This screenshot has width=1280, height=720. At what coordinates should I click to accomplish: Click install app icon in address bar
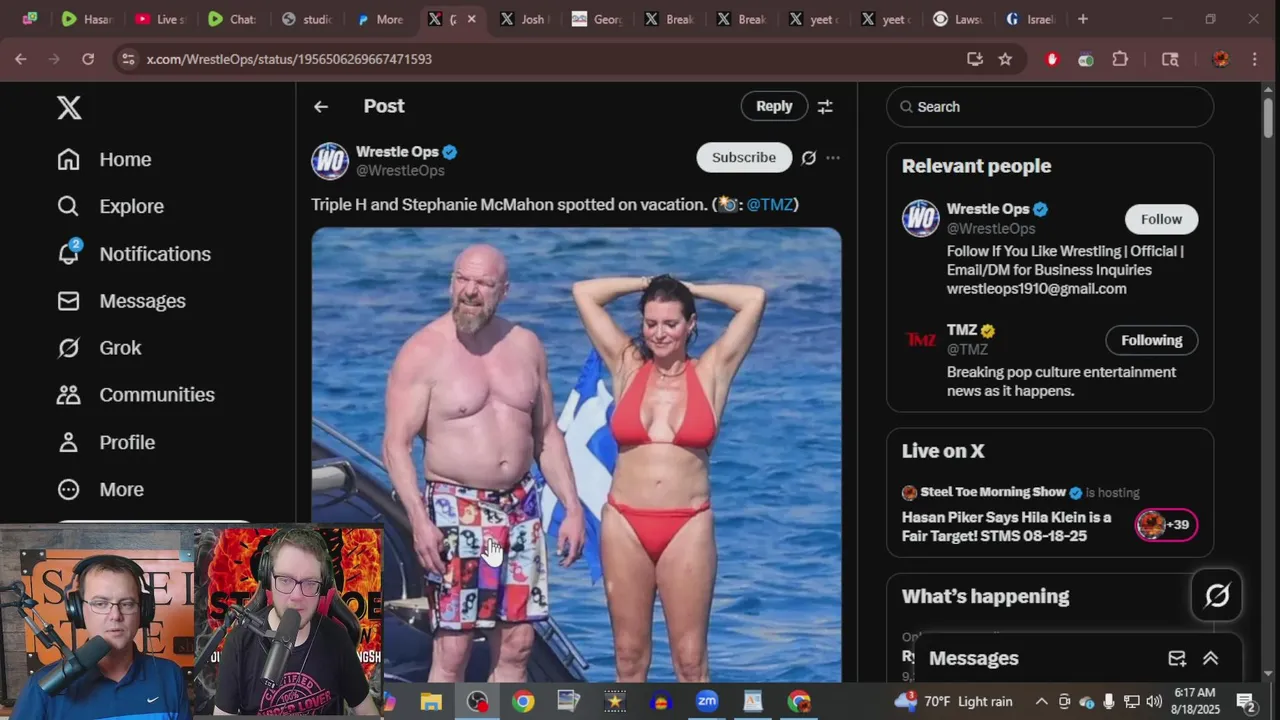(x=975, y=59)
